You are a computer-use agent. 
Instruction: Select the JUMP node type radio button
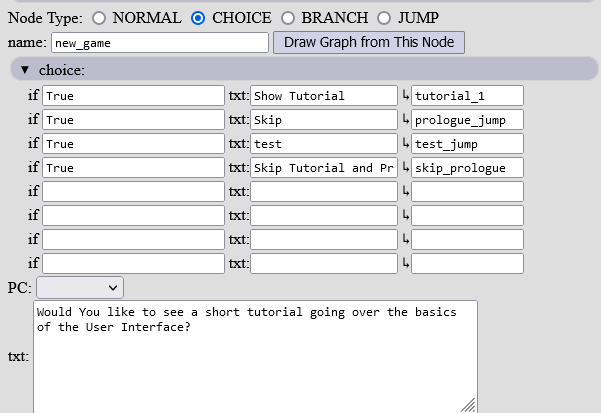click(384, 18)
